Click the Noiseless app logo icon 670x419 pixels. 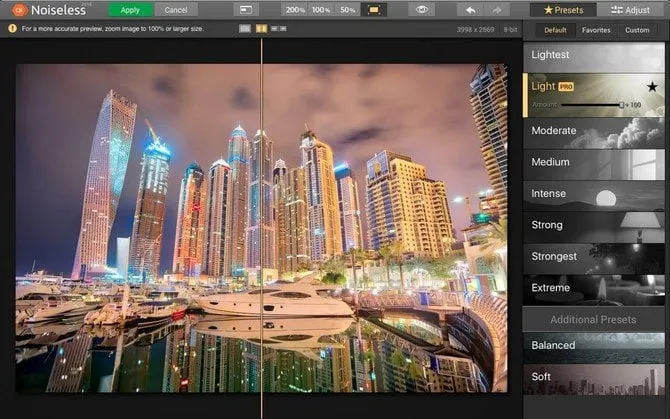18,9
